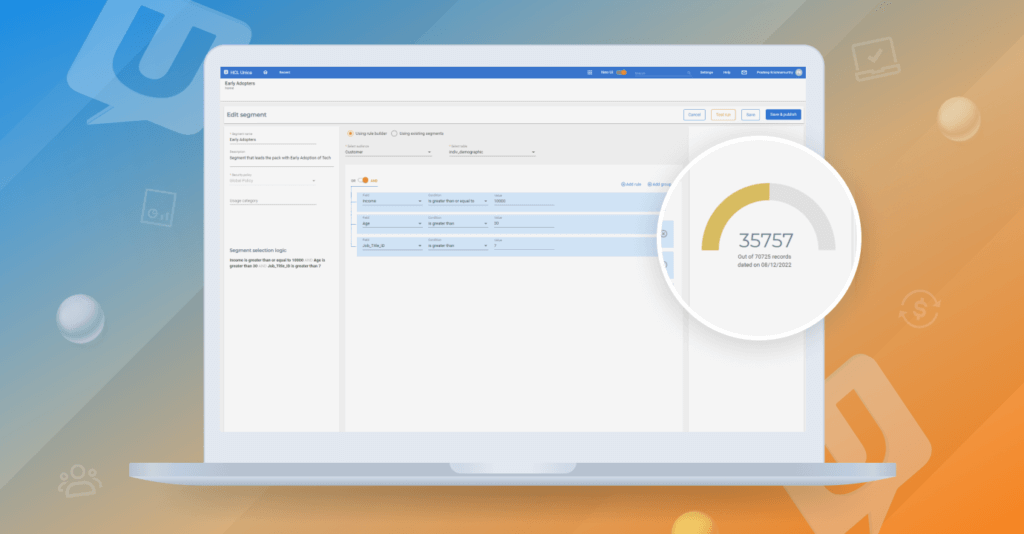Click the Add rule plus icon
This screenshot has height=534, width=1024.
622,184
